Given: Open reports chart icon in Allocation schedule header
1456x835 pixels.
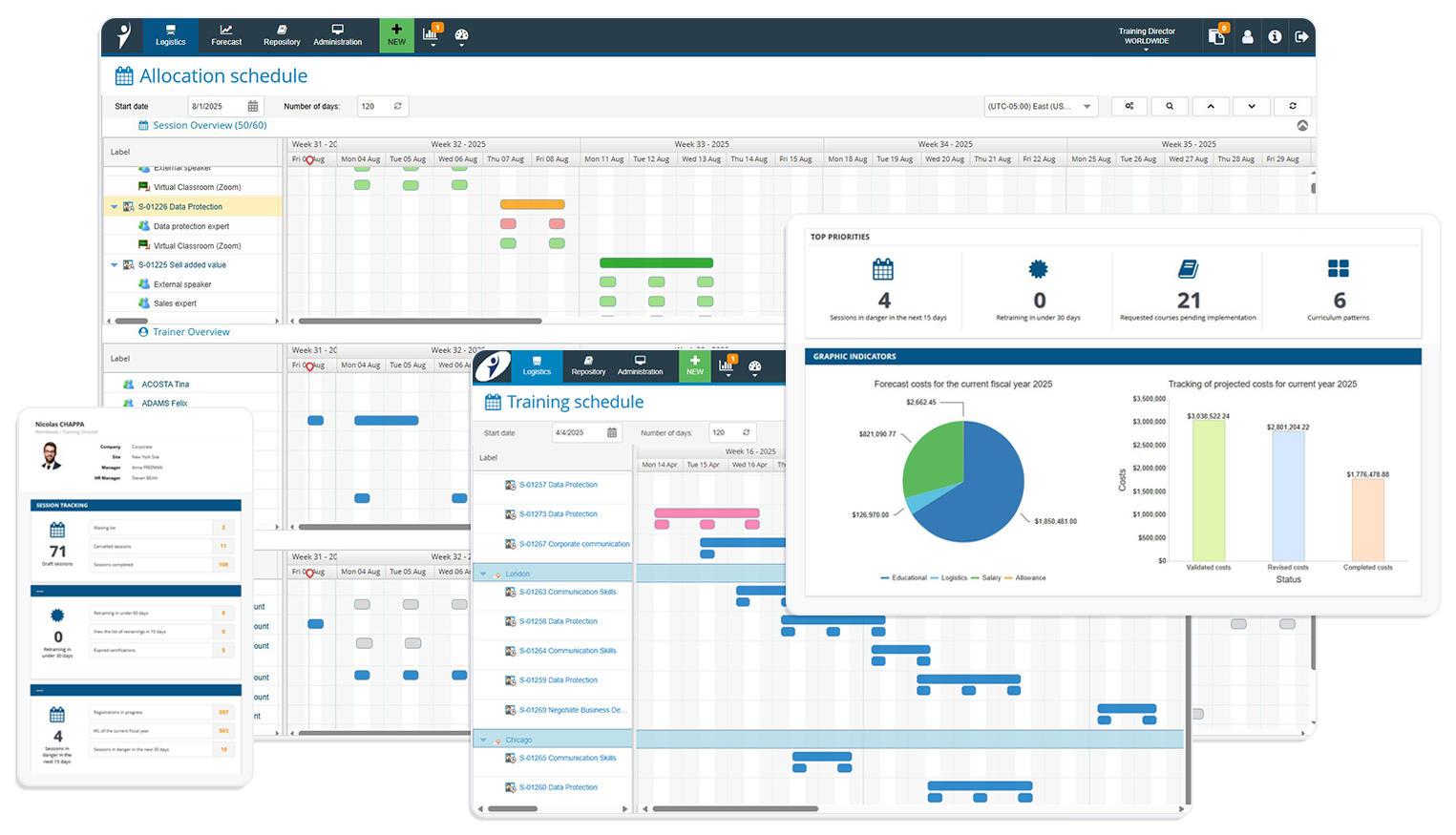Looking at the screenshot, I should (x=432, y=35).
